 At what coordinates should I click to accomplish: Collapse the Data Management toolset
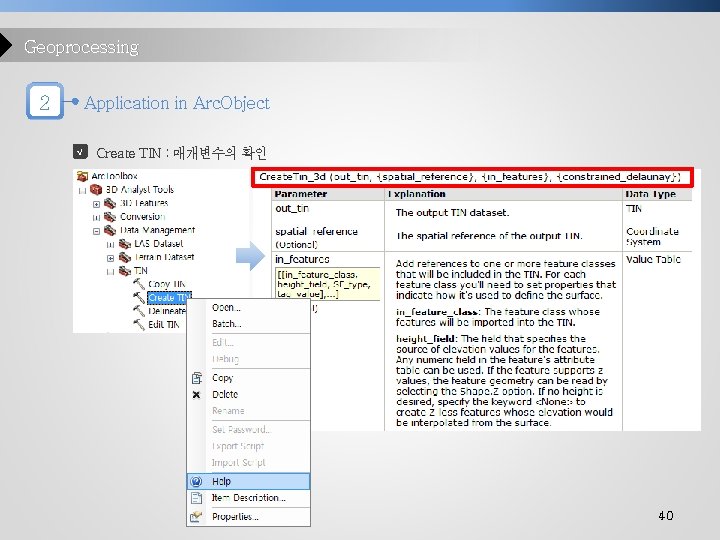(96, 231)
